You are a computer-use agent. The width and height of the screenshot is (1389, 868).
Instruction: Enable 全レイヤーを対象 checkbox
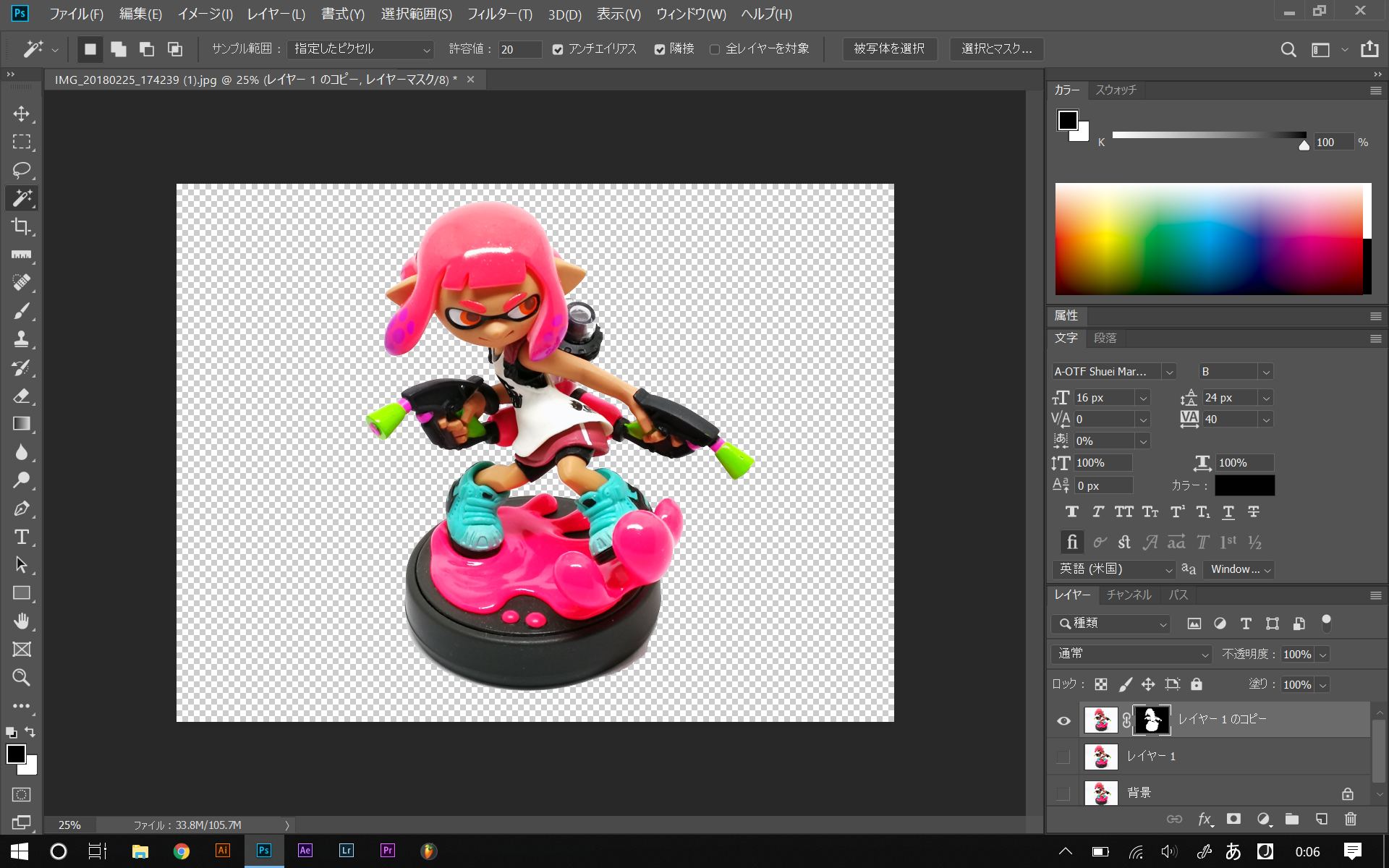(715, 49)
